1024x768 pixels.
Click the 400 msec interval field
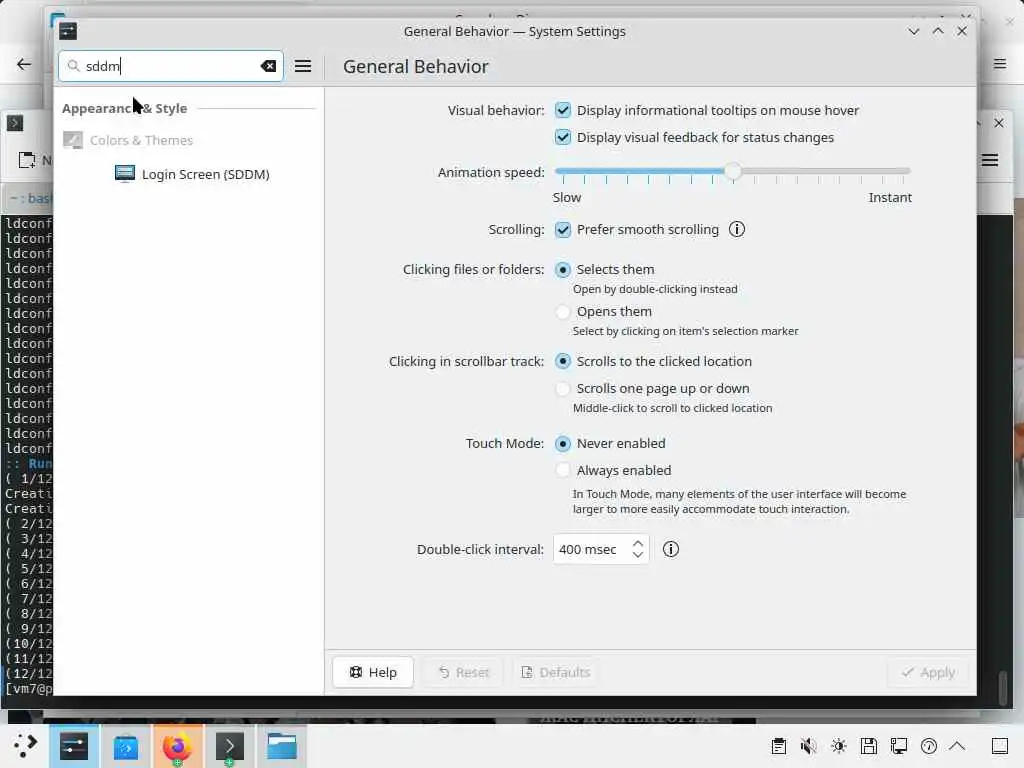tap(601, 549)
